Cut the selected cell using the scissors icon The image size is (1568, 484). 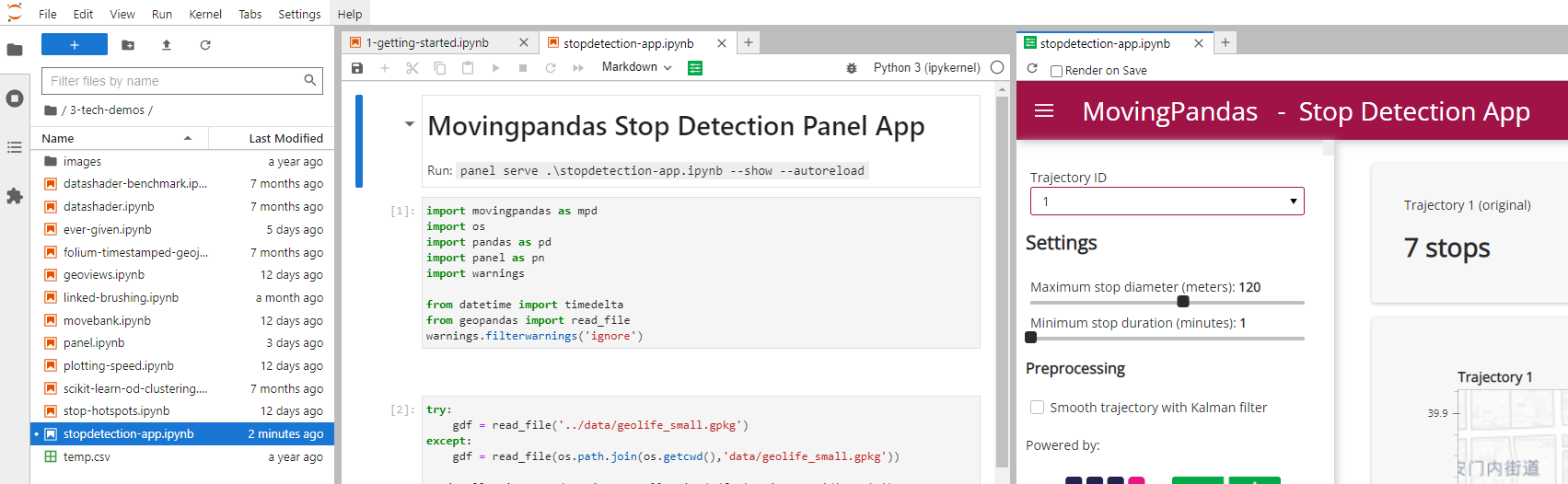coord(412,68)
